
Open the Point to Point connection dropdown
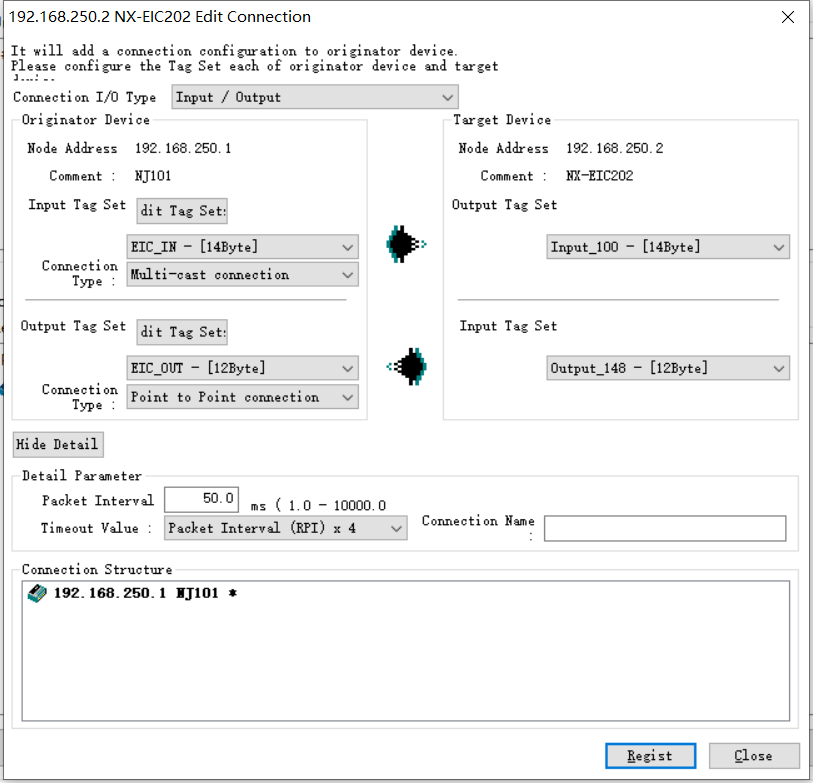[x=243, y=397]
